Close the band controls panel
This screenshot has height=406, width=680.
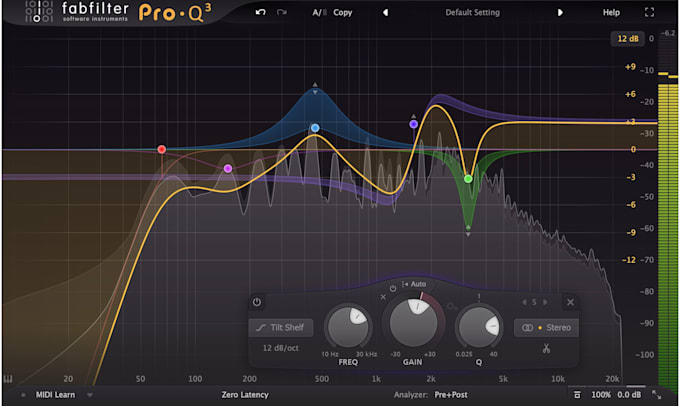point(570,302)
